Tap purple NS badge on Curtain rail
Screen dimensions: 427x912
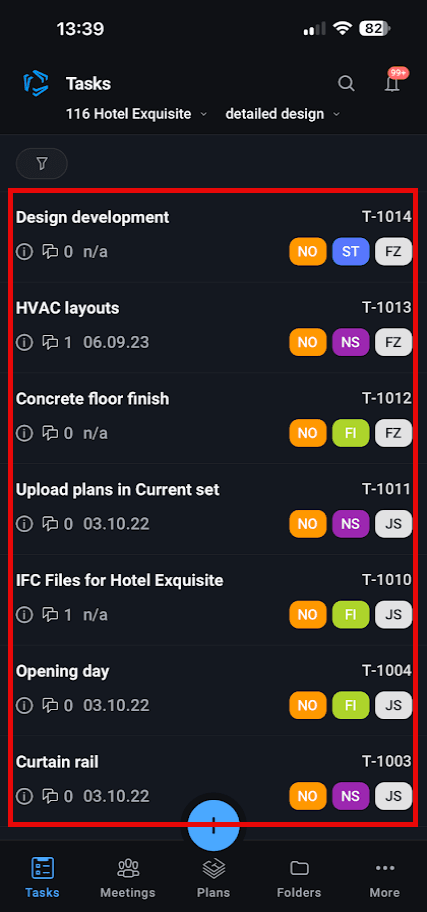click(351, 796)
